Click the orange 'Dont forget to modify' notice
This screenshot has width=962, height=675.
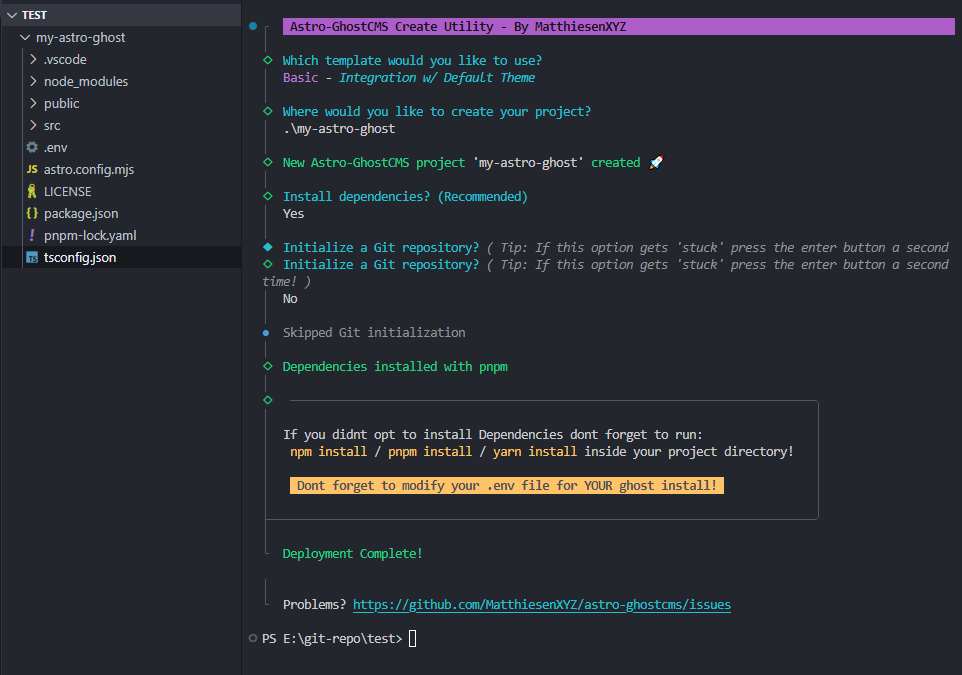pyautogui.click(x=507, y=485)
